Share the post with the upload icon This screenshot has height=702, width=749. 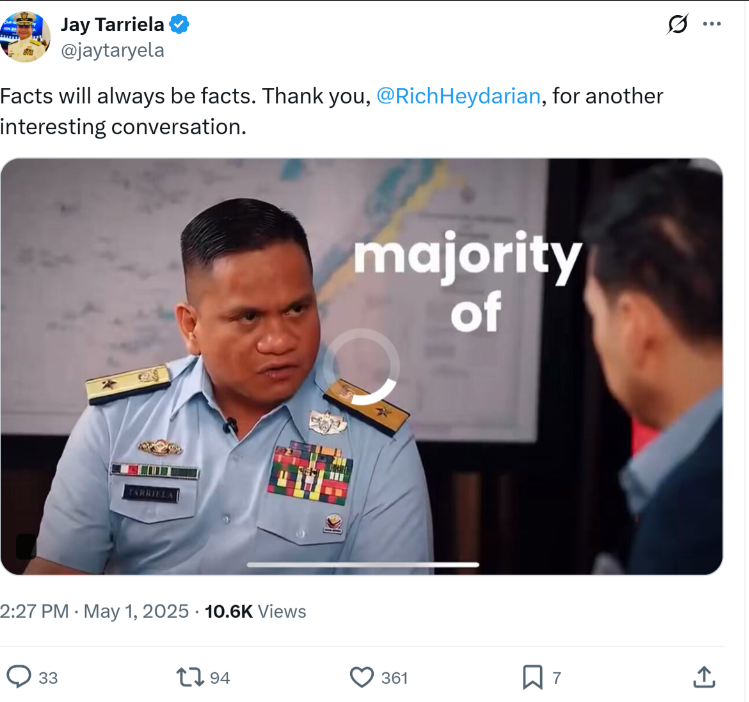click(x=704, y=677)
